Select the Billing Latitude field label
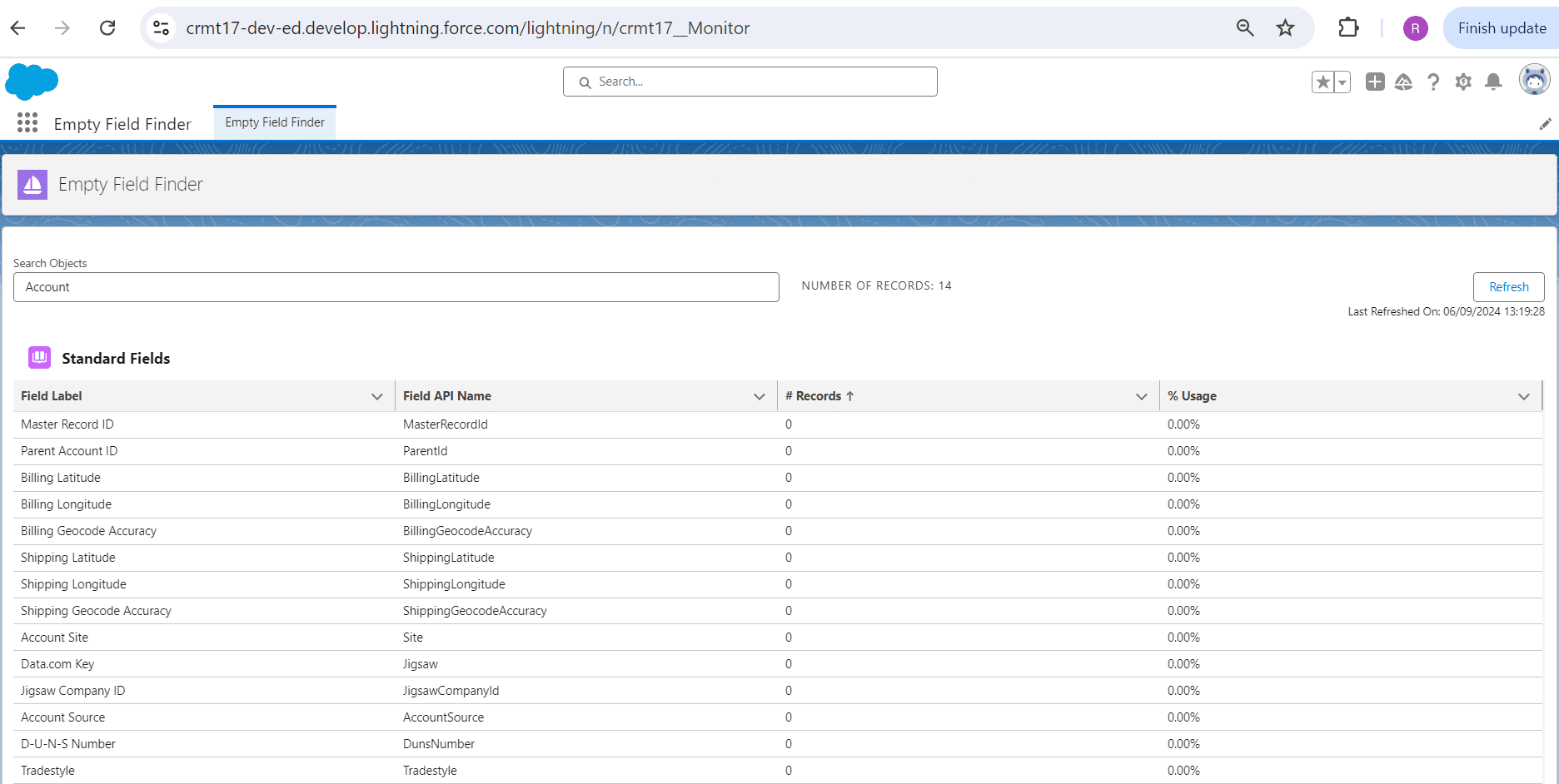Viewport: 1559px width, 784px height. click(x=61, y=478)
